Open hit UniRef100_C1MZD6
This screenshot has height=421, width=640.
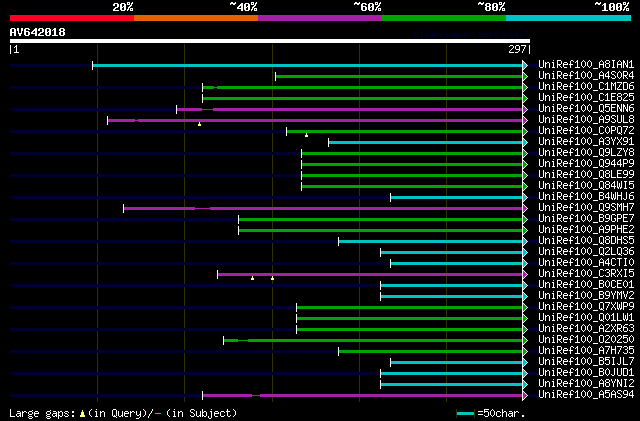click(x=586, y=87)
